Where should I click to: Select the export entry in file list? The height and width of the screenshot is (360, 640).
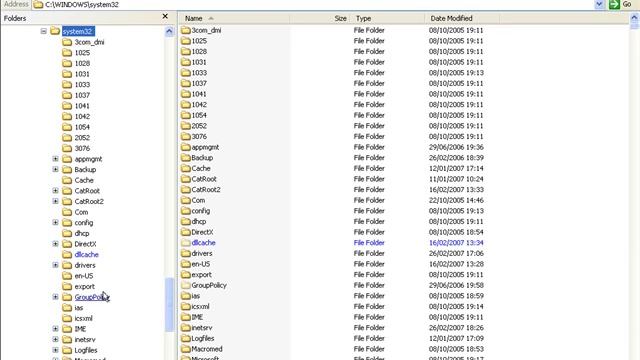pyautogui.click(x=202, y=275)
